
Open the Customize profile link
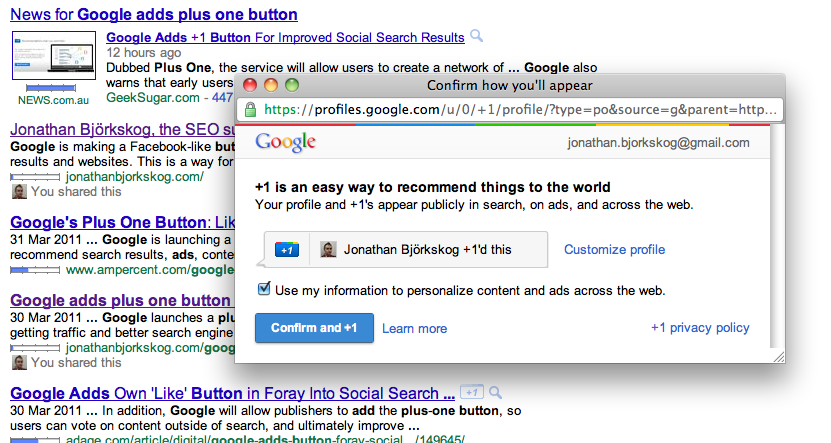[614, 250]
